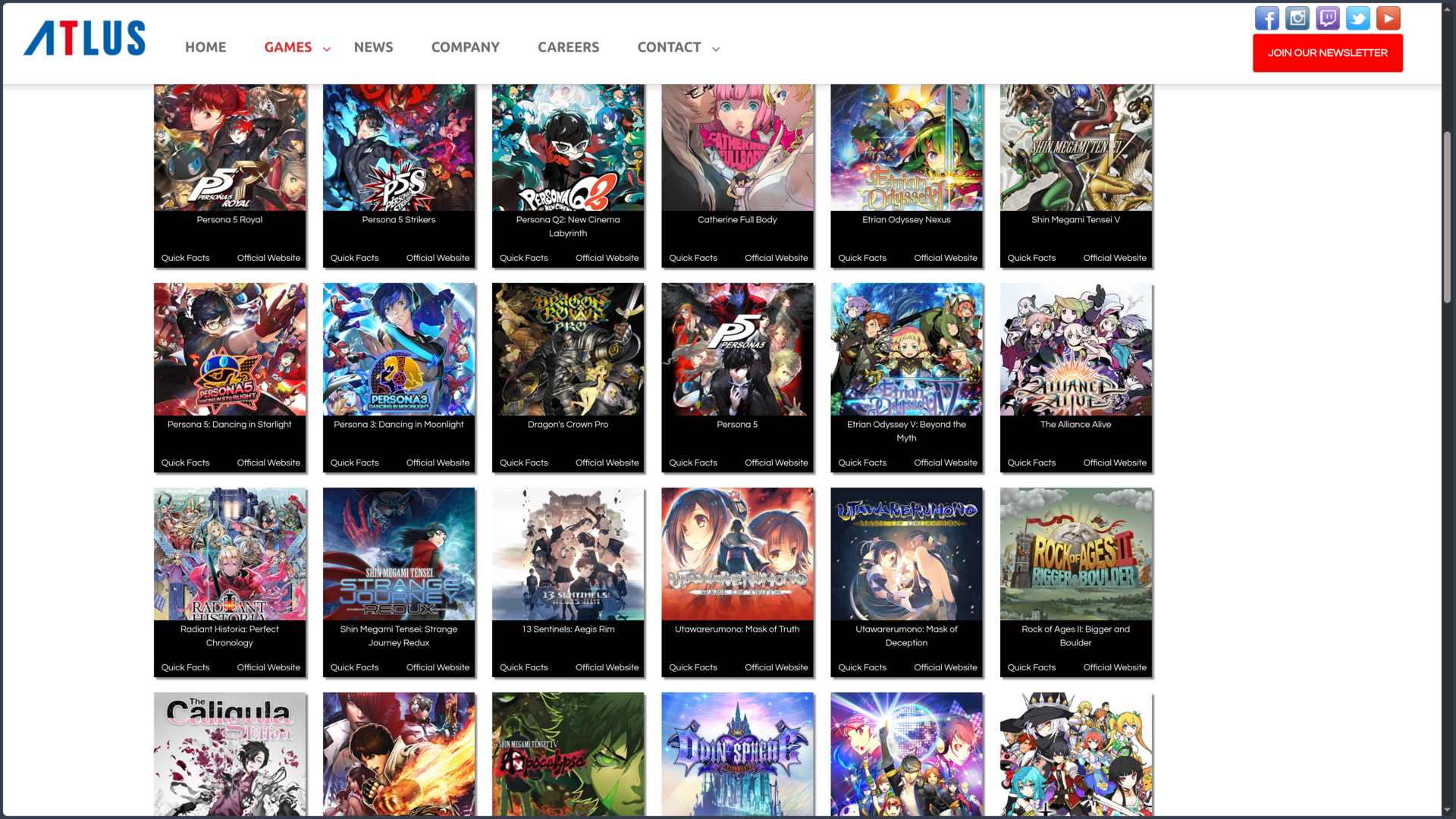Viewport: 1456px width, 819px height.
Task: Click Persona 3: Dancing in Moonlight cover
Action: tap(399, 350)
